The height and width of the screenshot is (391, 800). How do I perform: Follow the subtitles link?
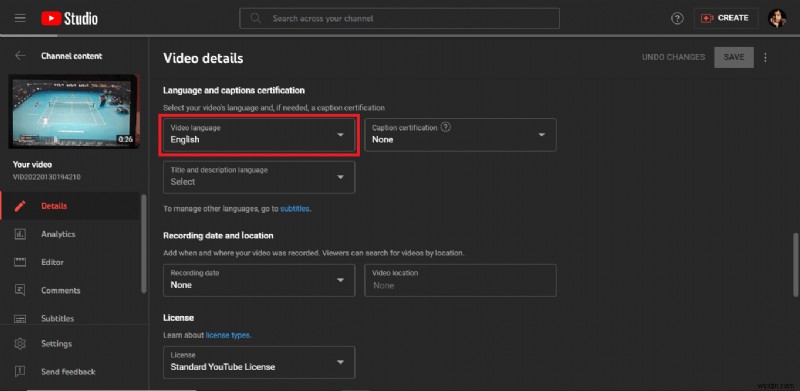pyautogui.click(x=295, y=208)
